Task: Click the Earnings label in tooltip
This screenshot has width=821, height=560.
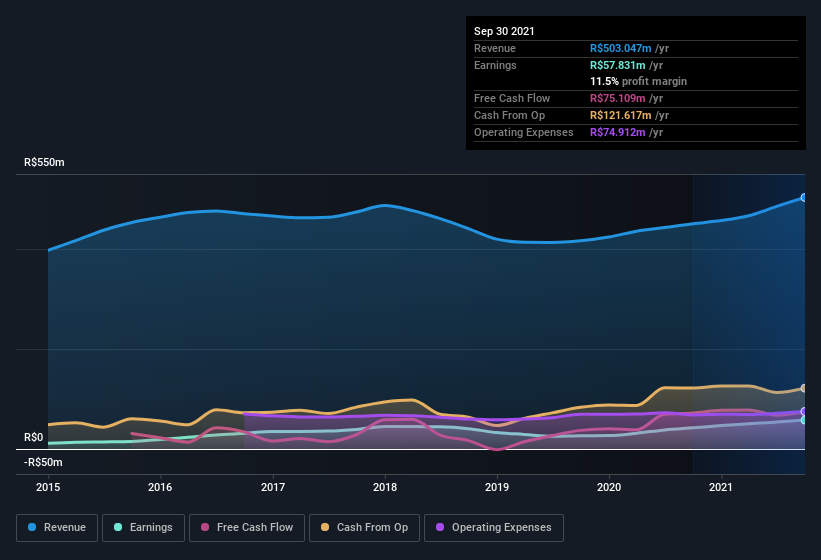Action: pyautogui.click(x=495, y=65)
